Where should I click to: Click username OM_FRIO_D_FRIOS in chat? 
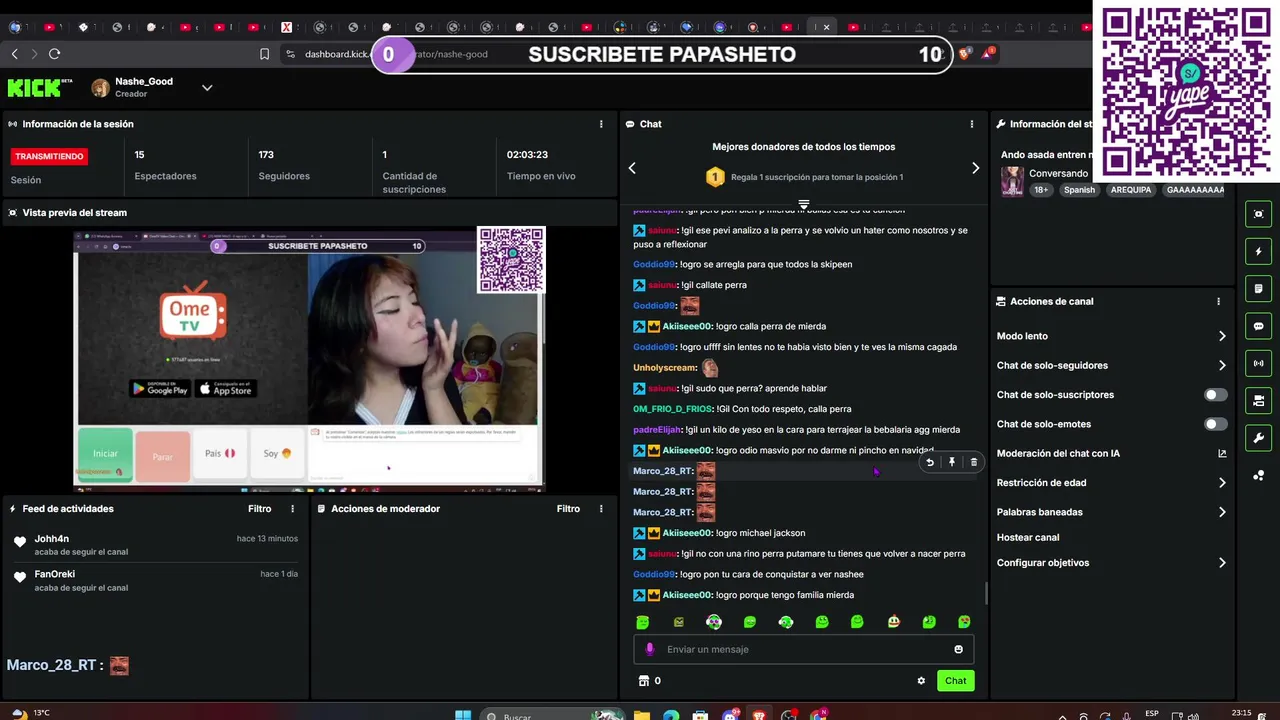pos(673,409)
